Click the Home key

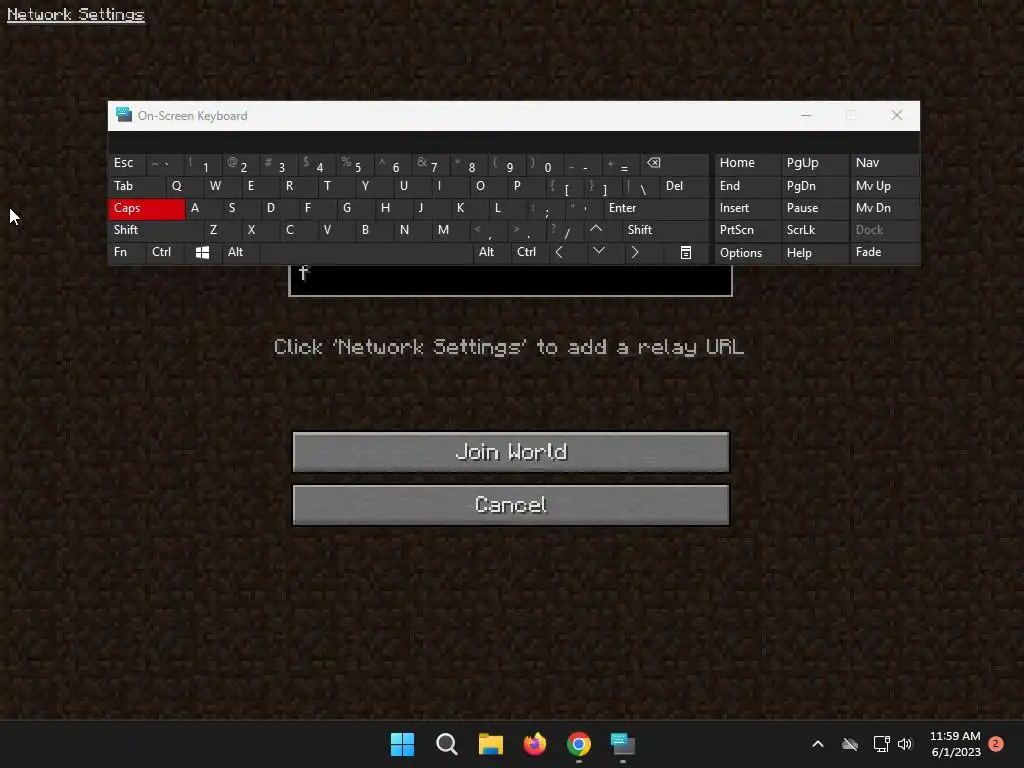(747, 163)
